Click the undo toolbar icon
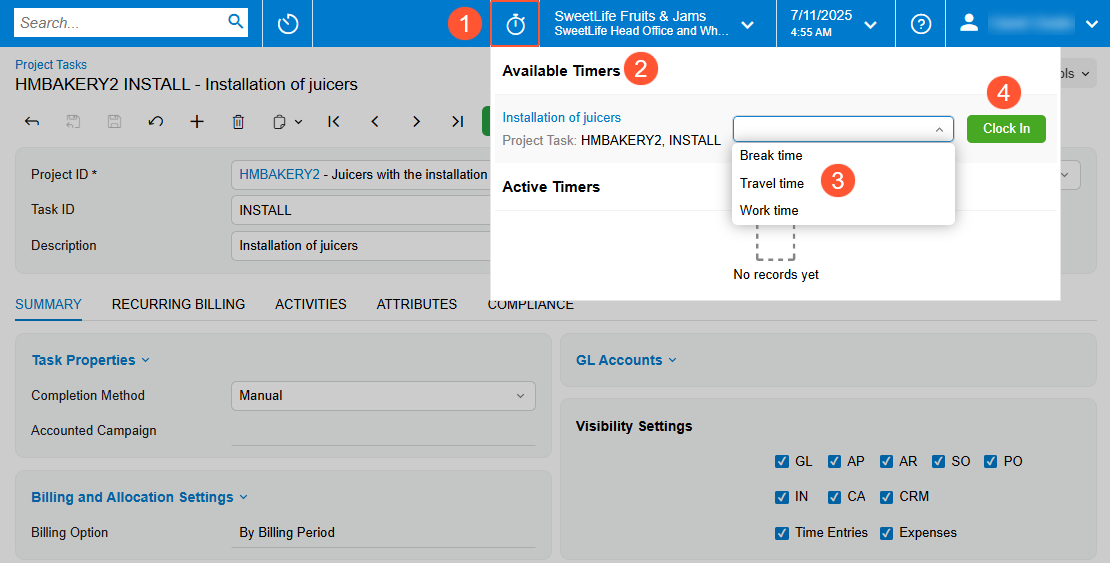1110x563 pixels. (155, 121)
